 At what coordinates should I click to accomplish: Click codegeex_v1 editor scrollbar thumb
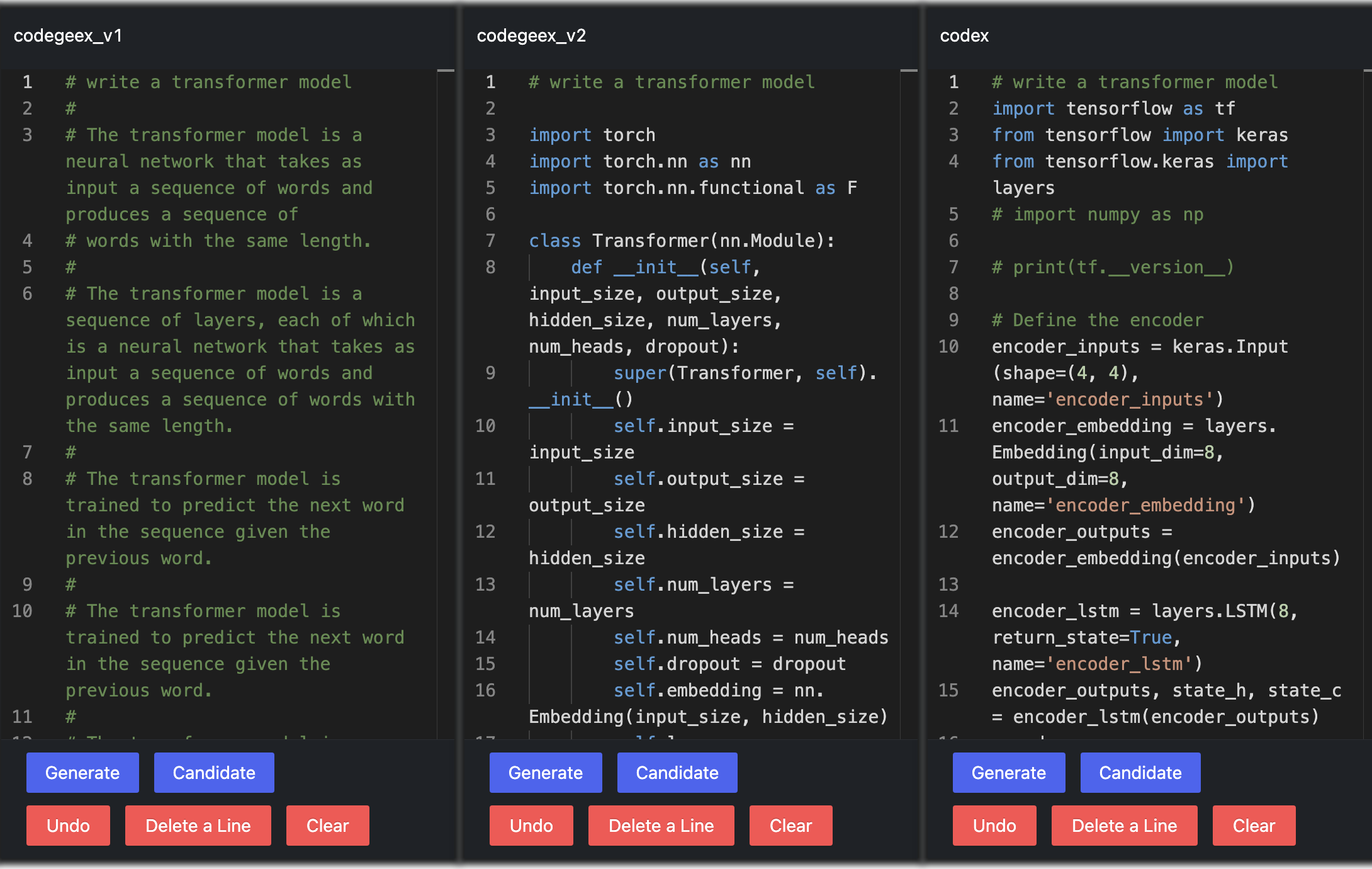[446, 71]
